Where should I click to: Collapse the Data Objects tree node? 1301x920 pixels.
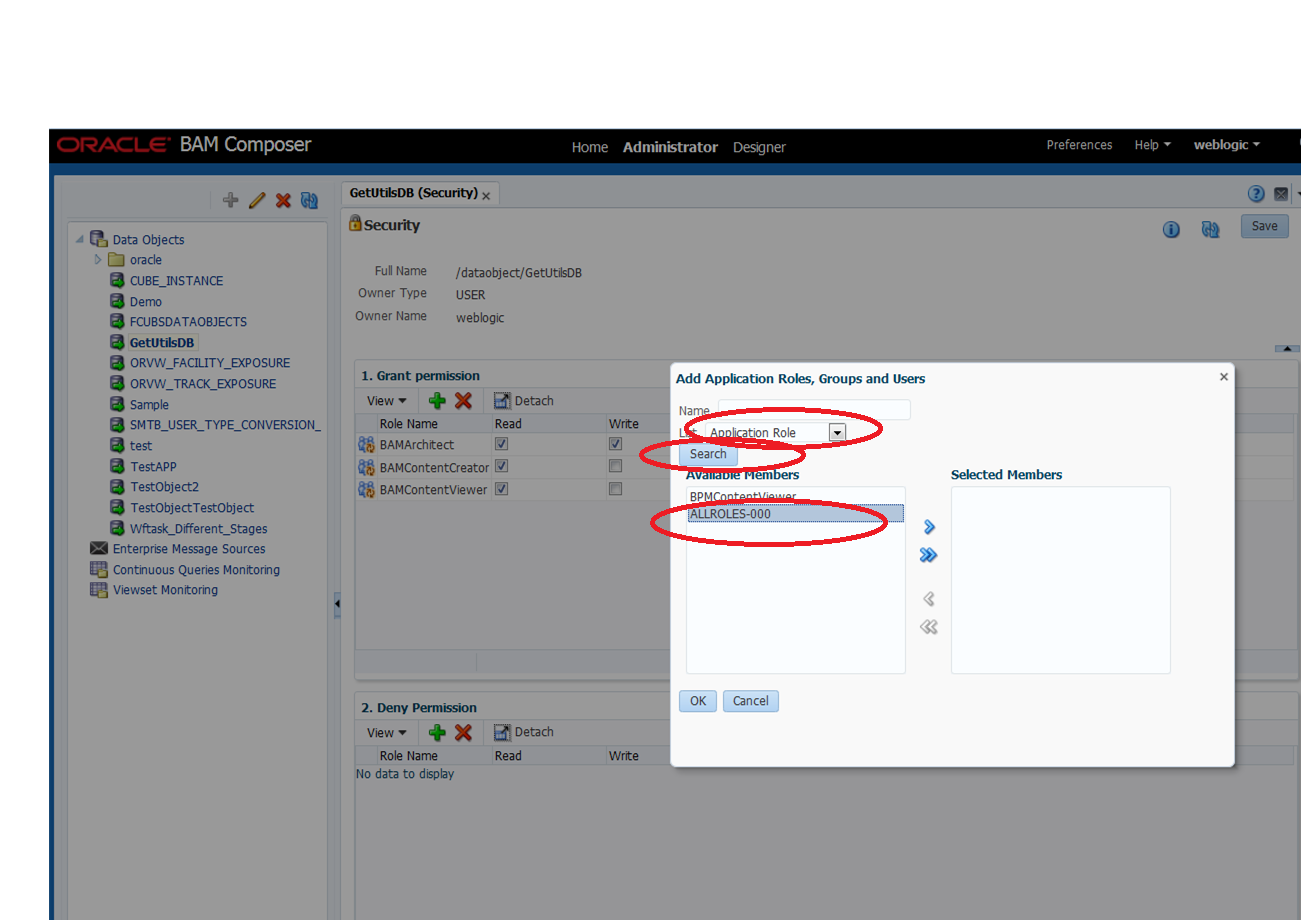click(x=80, y=239)
